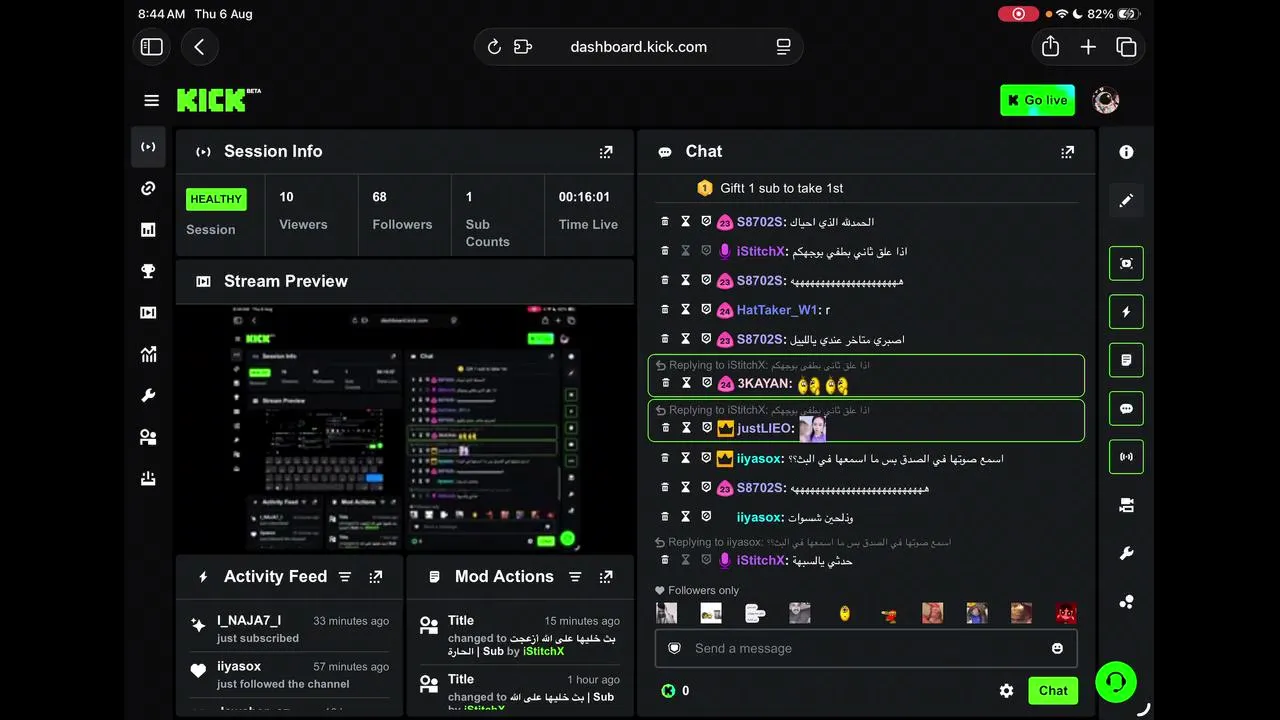This screenshot has width=1280, height=720.
Task: Open the wrench icon in left sidebar
Action: click(148, 396)
